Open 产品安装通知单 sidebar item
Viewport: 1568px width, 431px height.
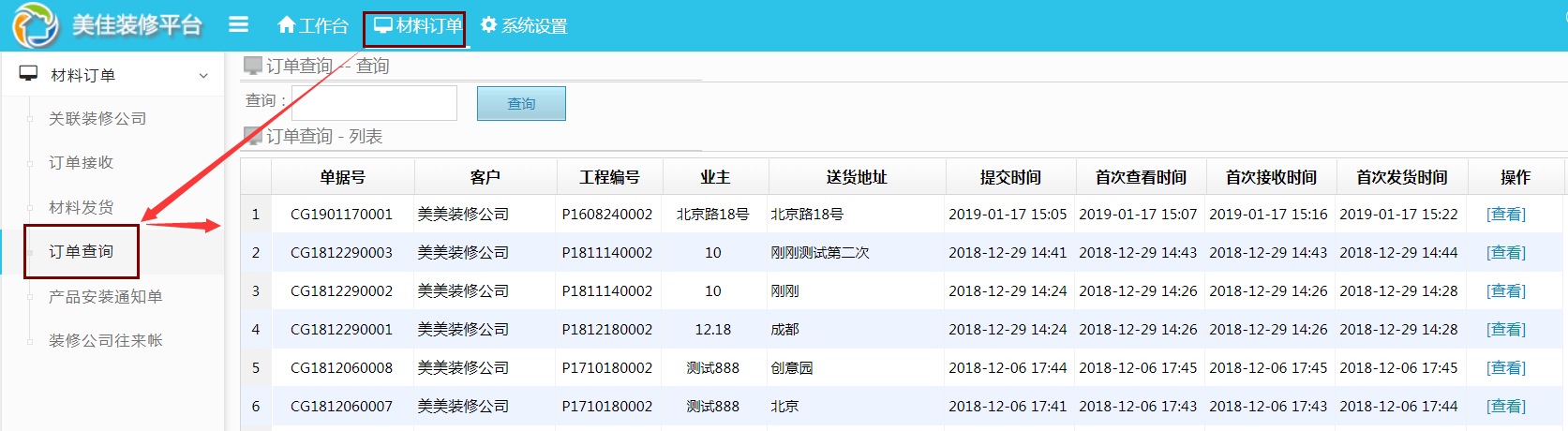[106, 297]
